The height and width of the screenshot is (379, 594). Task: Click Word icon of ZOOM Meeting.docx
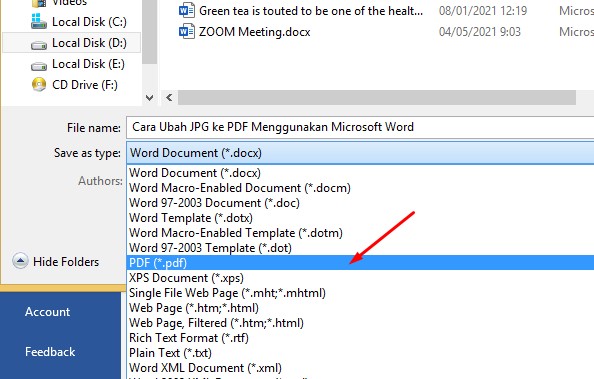click(186, 31)
